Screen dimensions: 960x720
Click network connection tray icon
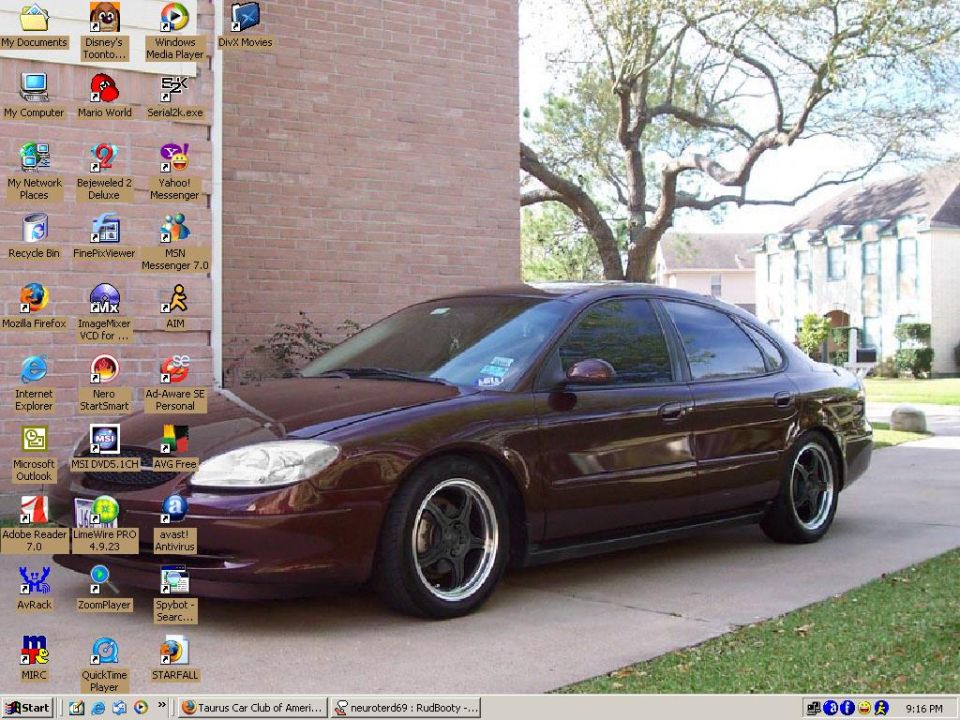pos(814,708)
